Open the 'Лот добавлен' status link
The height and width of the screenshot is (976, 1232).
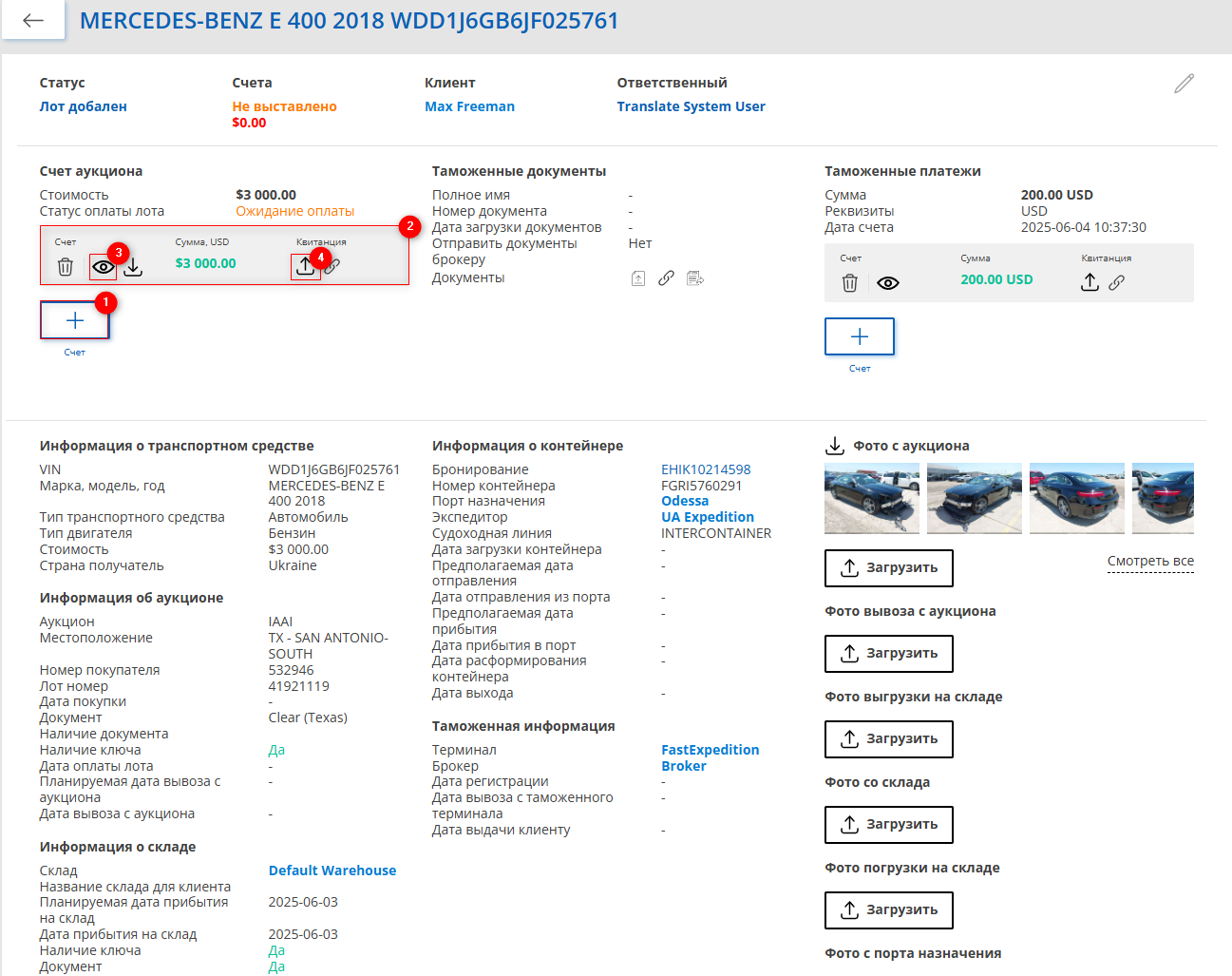(x=84, y=106)
